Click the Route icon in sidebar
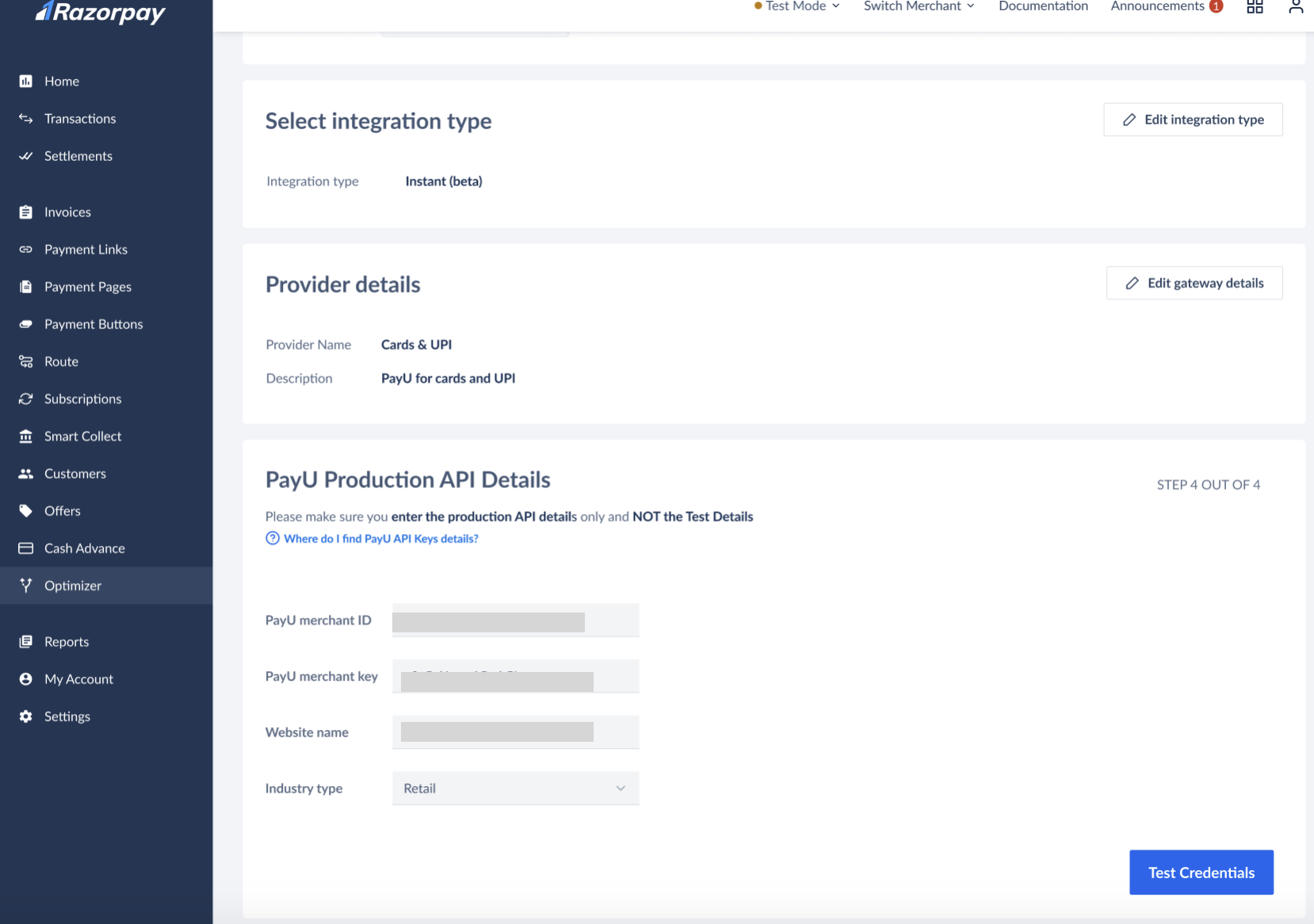The height and width of the screenshot is (924, 1314). 26,361
